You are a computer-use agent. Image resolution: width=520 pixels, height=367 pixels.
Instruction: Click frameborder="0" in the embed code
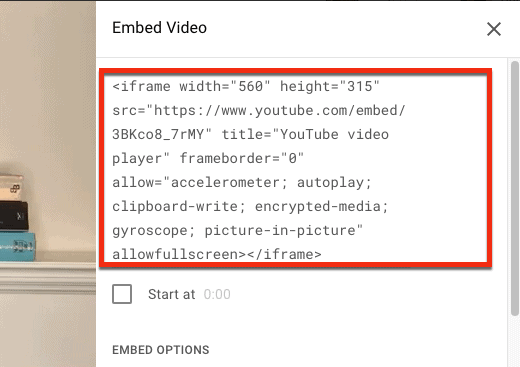point(242,158)
